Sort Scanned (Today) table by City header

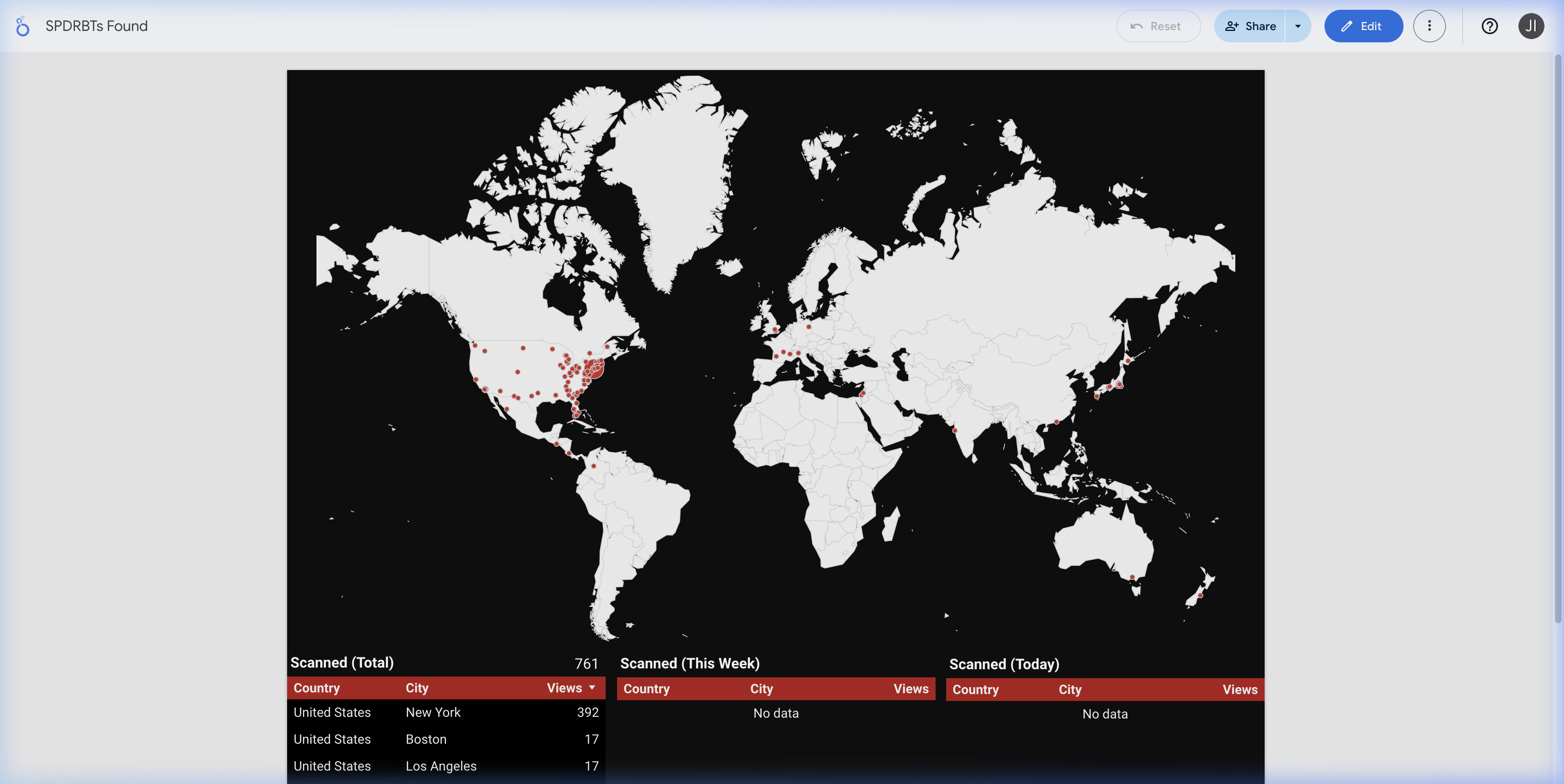tap(1070, 689)
